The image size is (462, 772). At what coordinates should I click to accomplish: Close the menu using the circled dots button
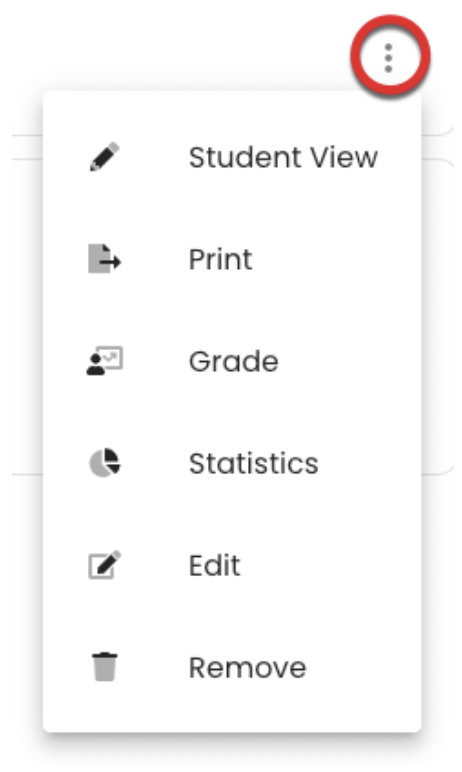pyautogui.click(x=389, y=58)
